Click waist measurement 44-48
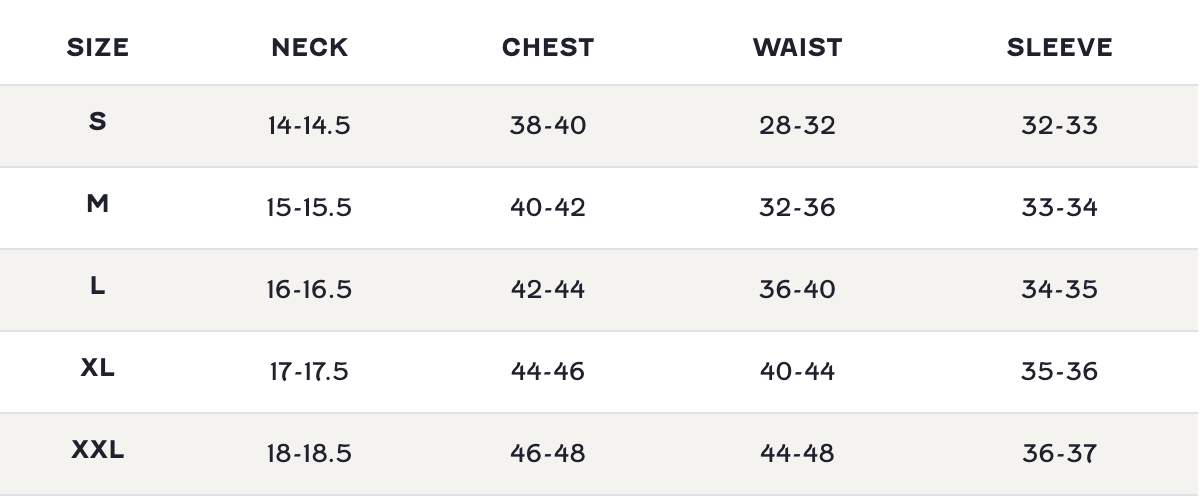Screen dimensions: 1200x496 point(797,454)
